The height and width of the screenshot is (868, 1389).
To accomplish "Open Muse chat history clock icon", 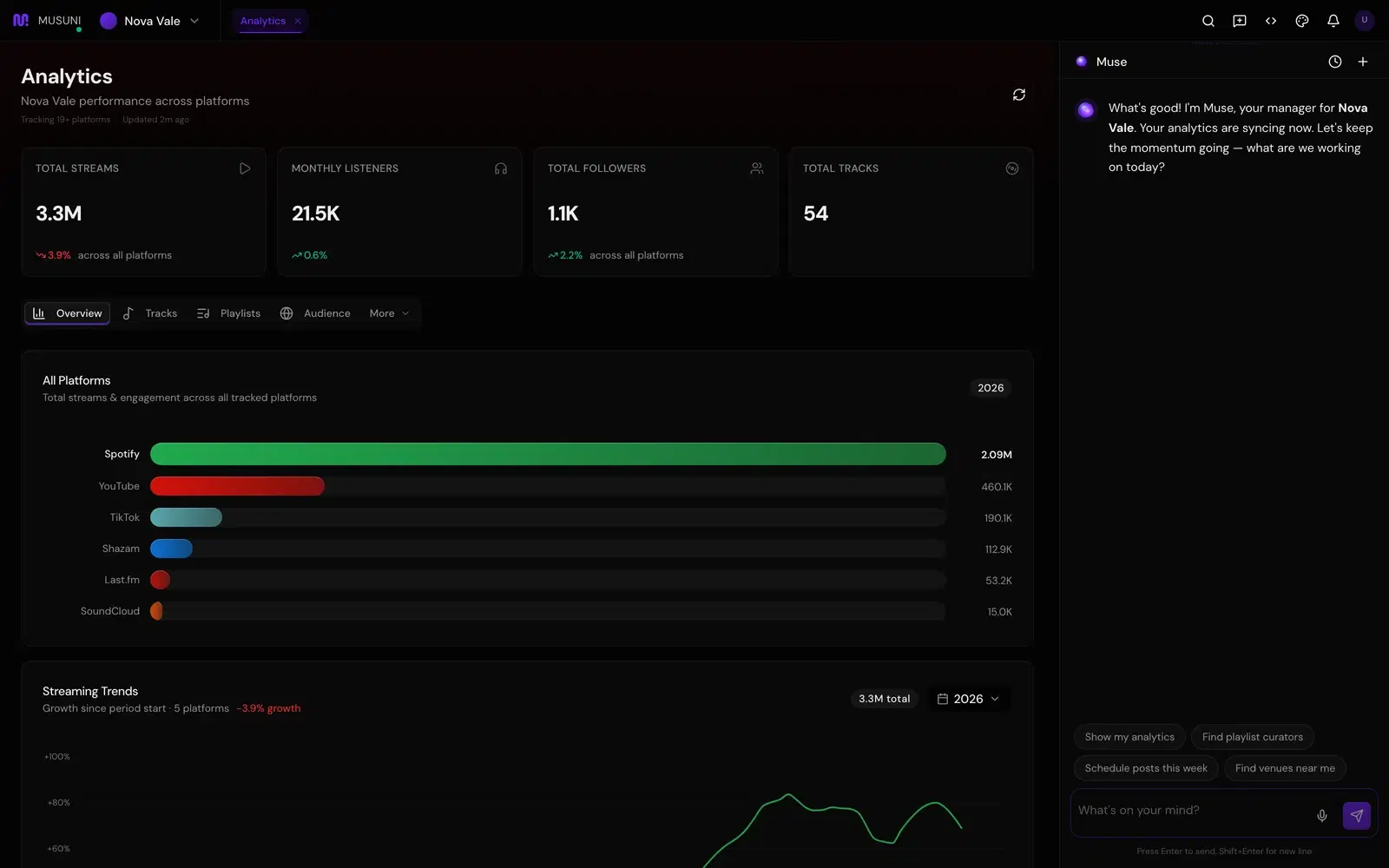I will click(x=1334, y=62).
